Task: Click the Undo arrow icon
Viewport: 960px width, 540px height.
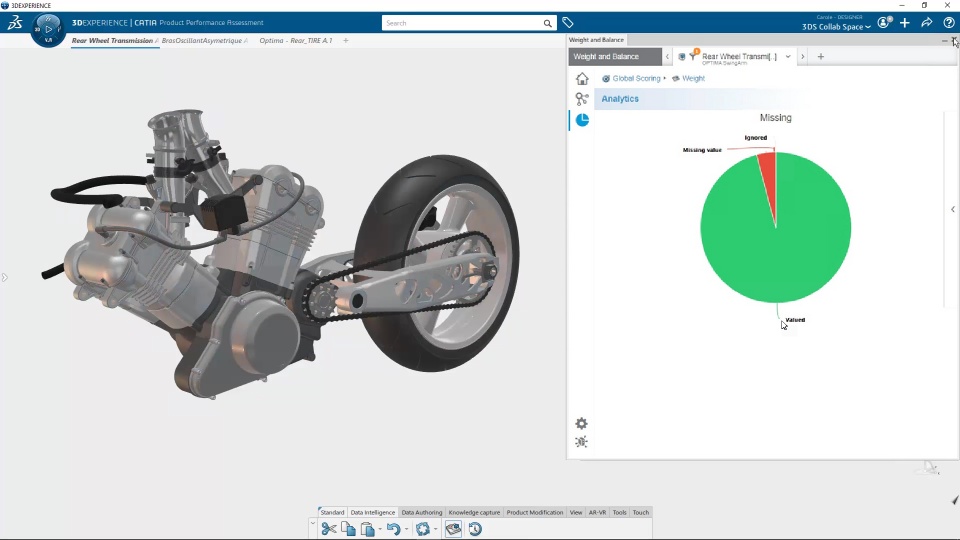Action: pyautogui.click(x=393, y=529)
